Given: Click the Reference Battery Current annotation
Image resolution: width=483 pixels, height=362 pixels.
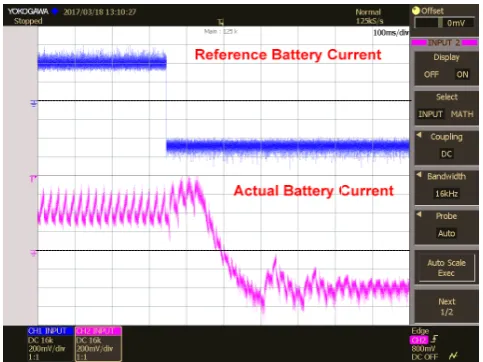Looking at the screenshot, I should [x=288, y=55].
